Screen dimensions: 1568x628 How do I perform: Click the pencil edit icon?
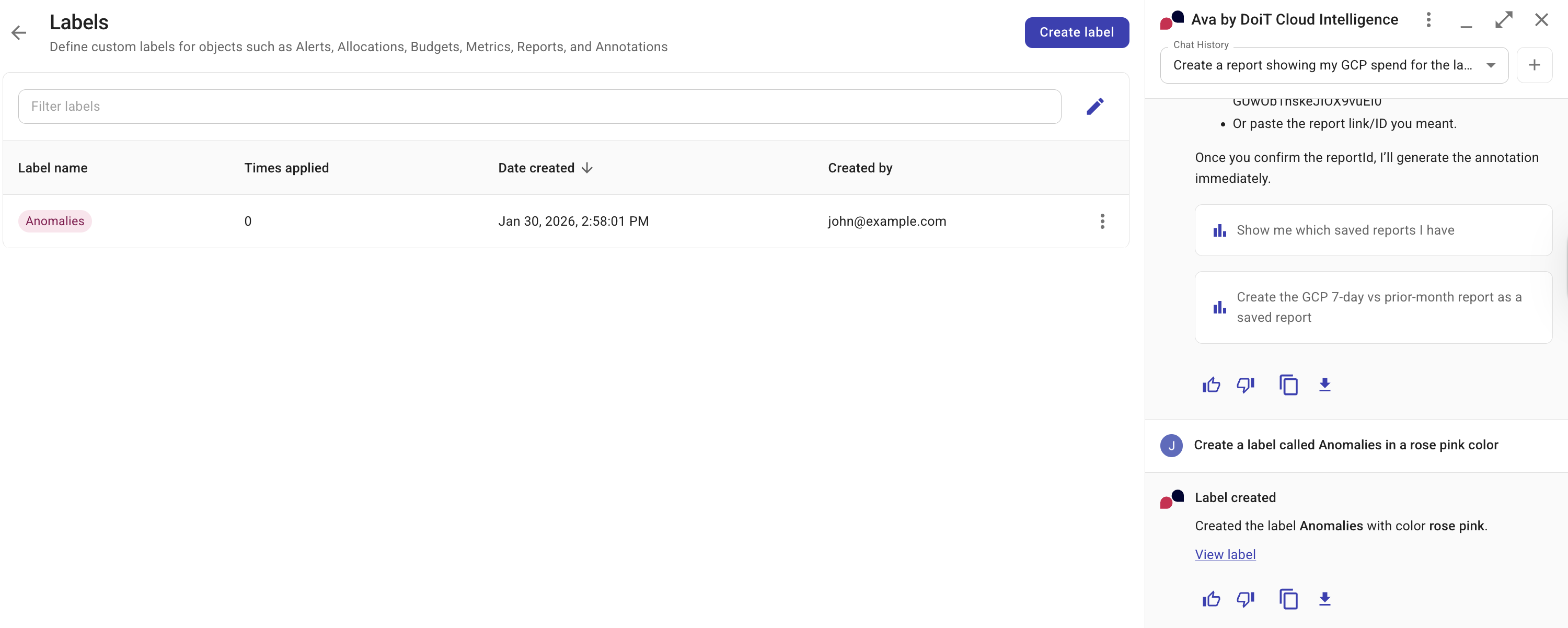point(1094,107)
